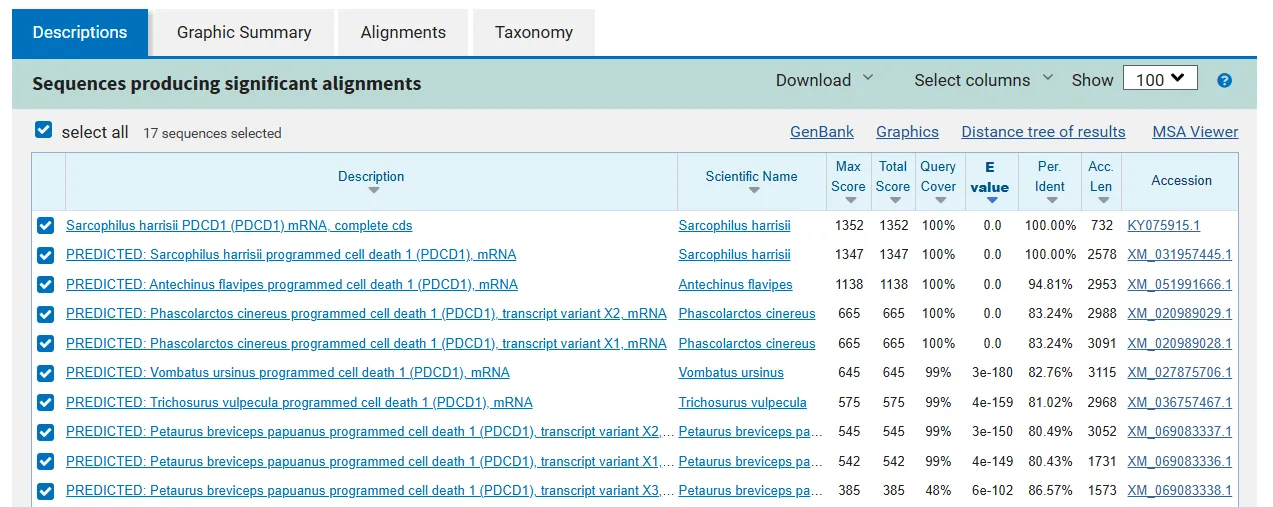Select the 3e-180 E value cell
This screenshot has height=507, width=1273.
[x=992, y=373]
